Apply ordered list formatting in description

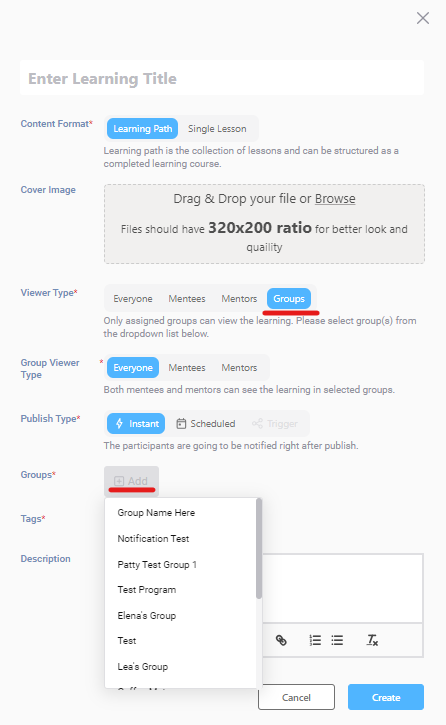pos(315,640)
